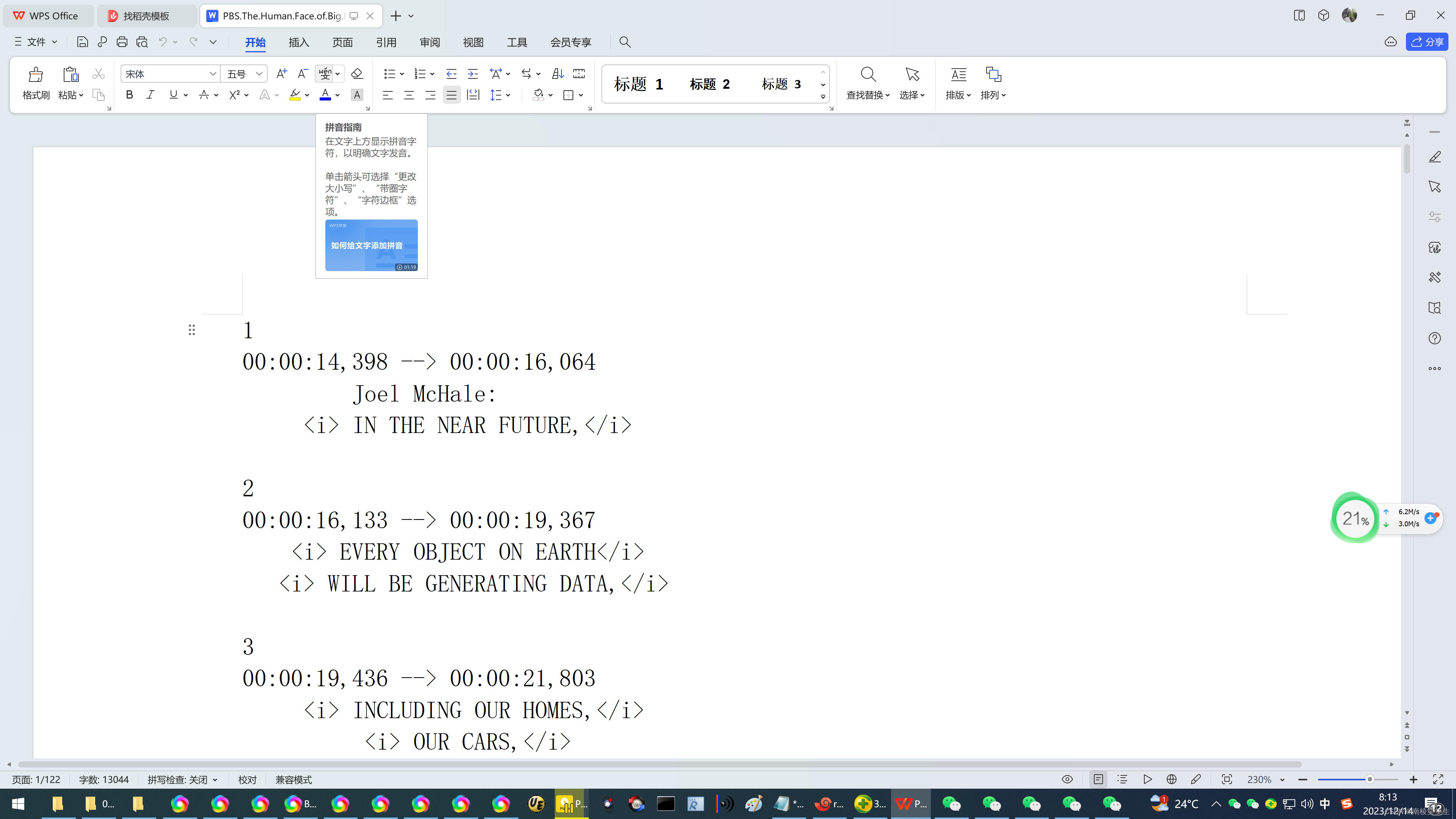
Task: Expand the font size dropdown 五号
Action: pos(259,74)
